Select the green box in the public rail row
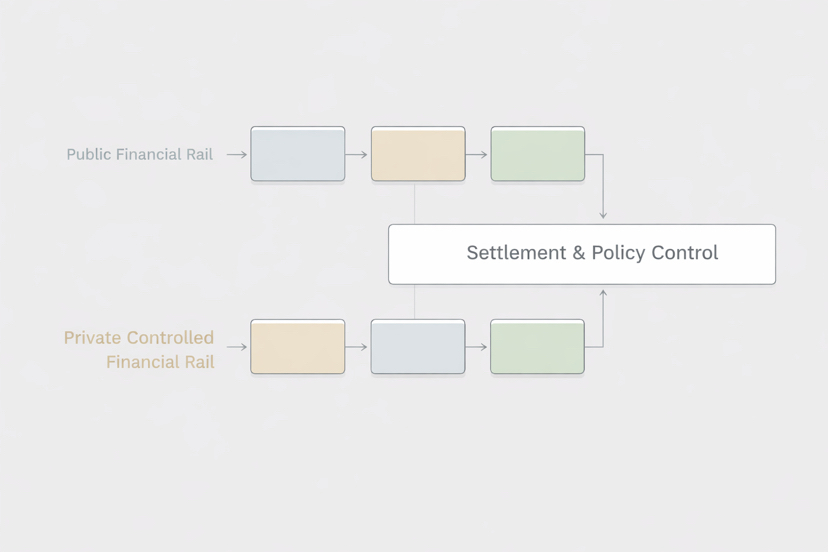This screenshot has height=552, width=828. click(537, 154)
